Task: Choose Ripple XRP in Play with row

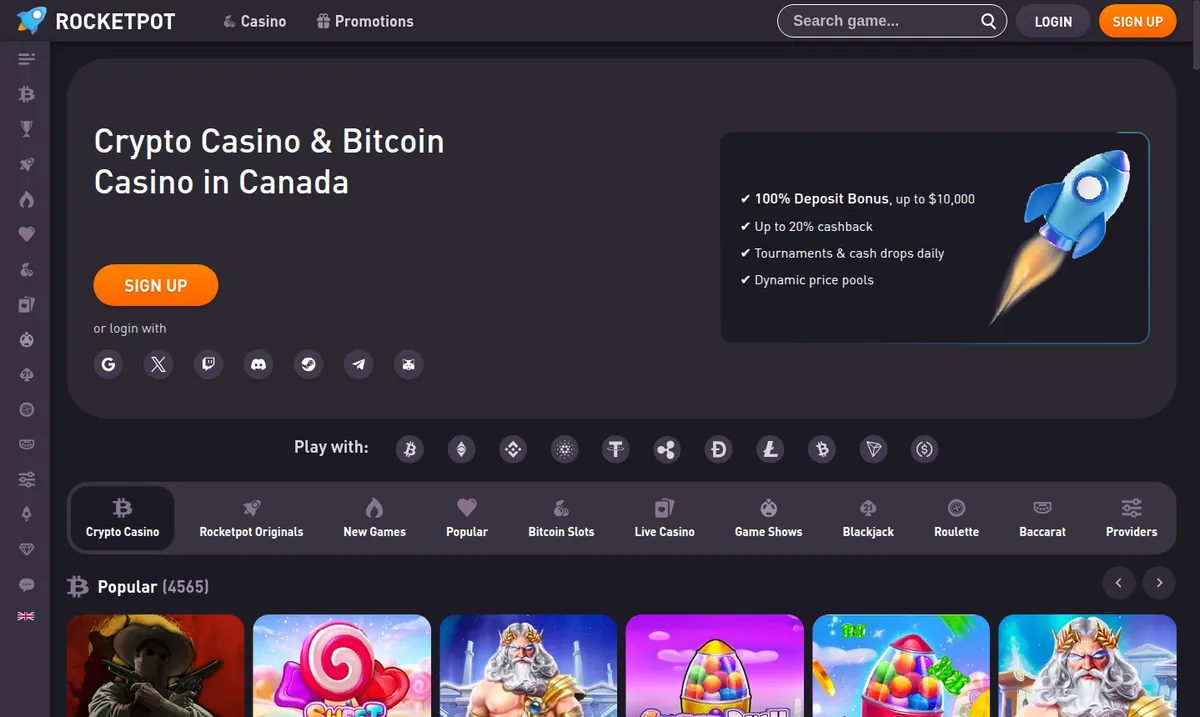Action: (667, 450)
